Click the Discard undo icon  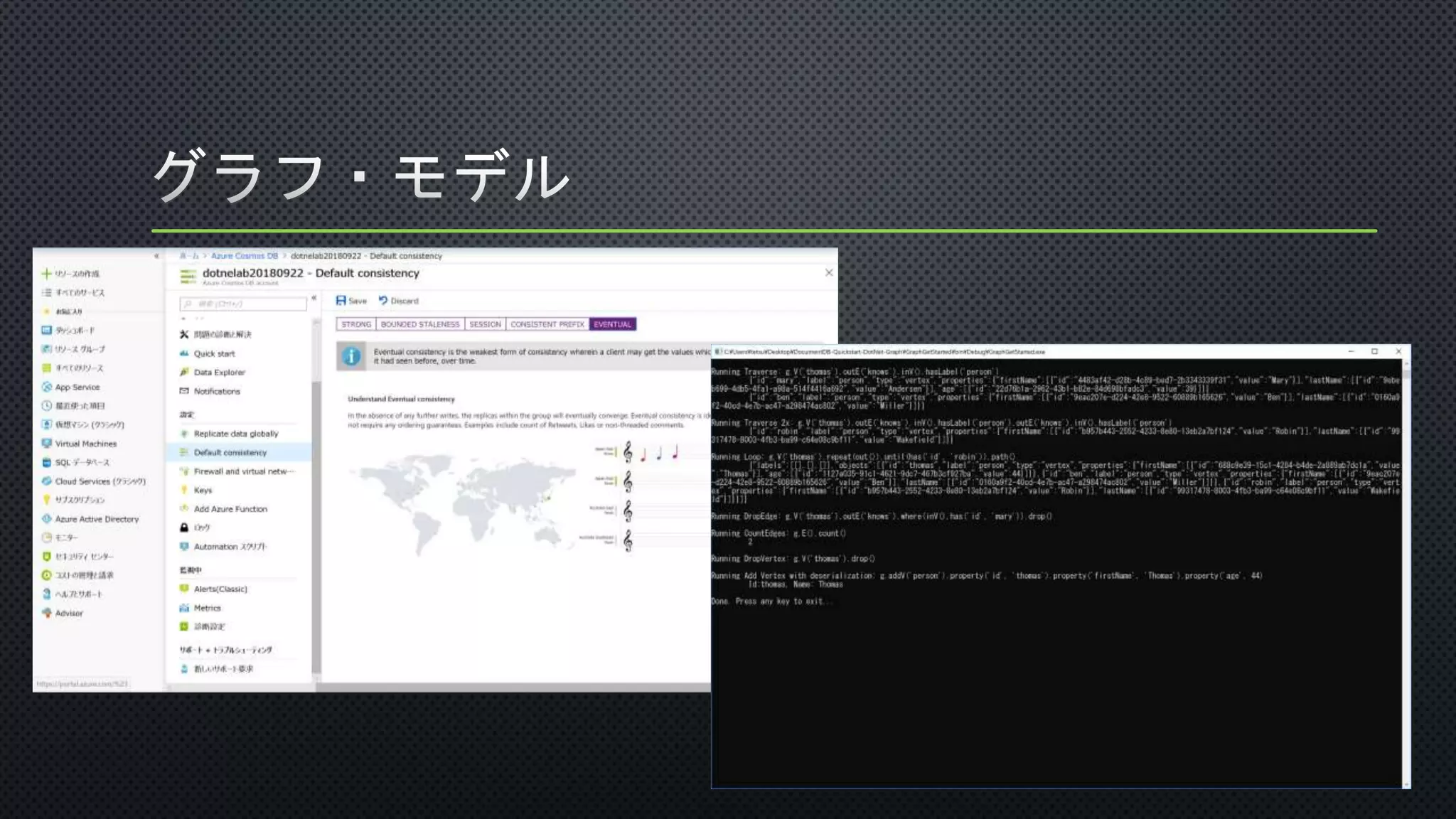(383, 301)
